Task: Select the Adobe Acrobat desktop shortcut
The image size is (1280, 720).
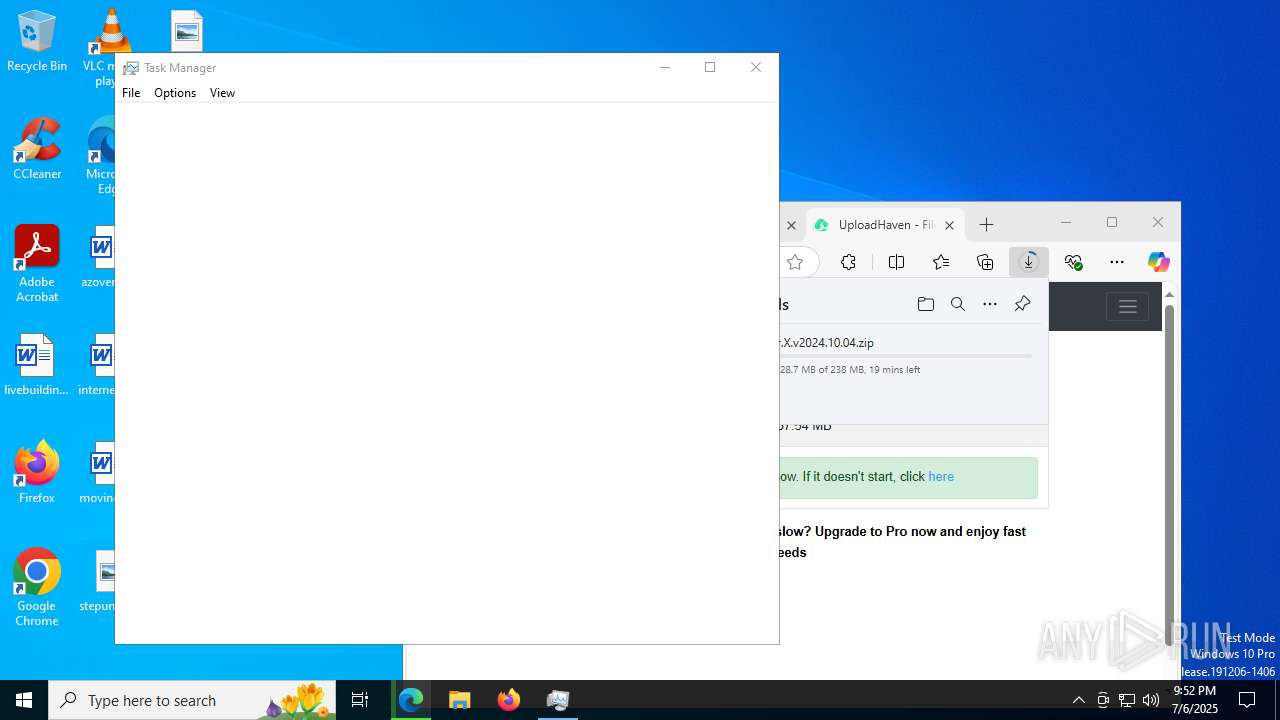Action: (37, 264)
